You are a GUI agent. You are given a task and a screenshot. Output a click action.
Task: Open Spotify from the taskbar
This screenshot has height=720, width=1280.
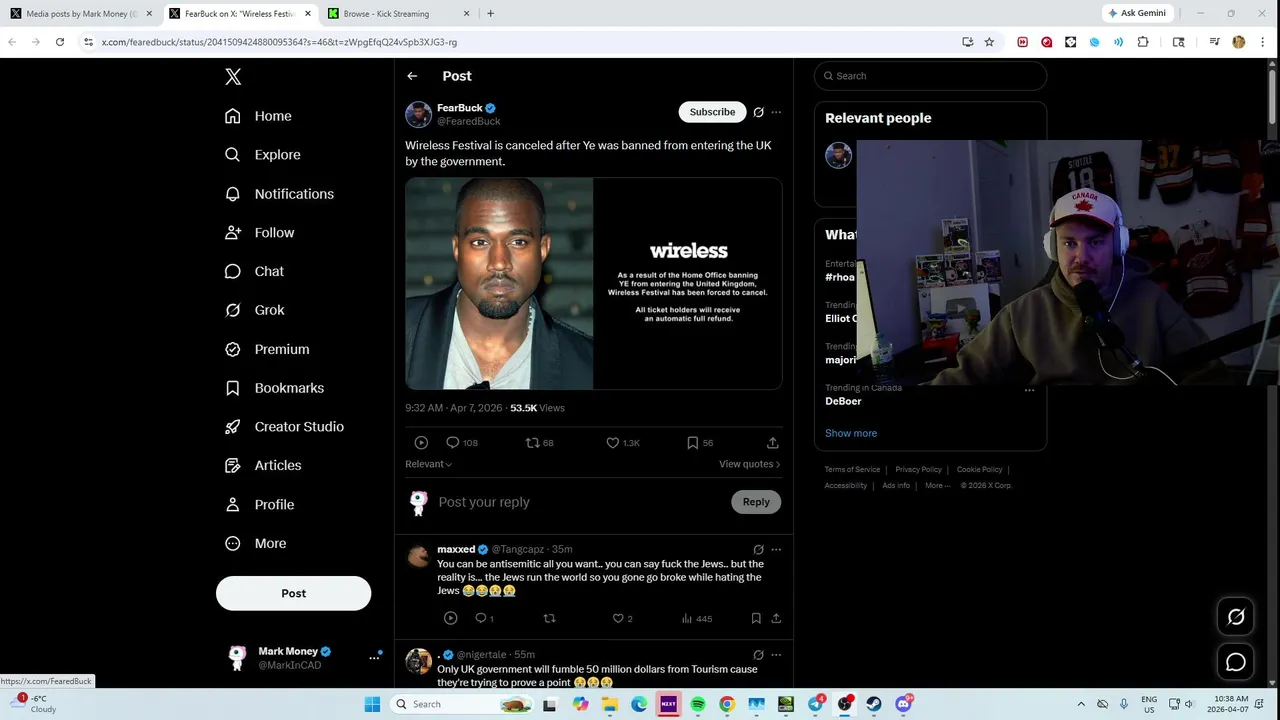click(x=698, y=704)
